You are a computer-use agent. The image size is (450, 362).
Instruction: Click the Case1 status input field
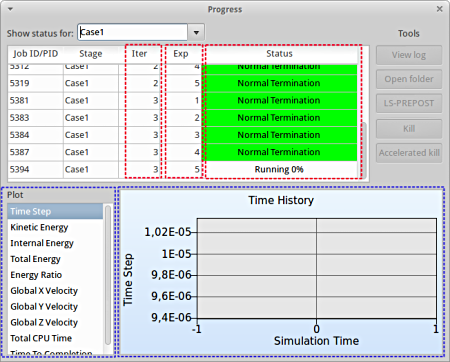[x=133, y=32]
